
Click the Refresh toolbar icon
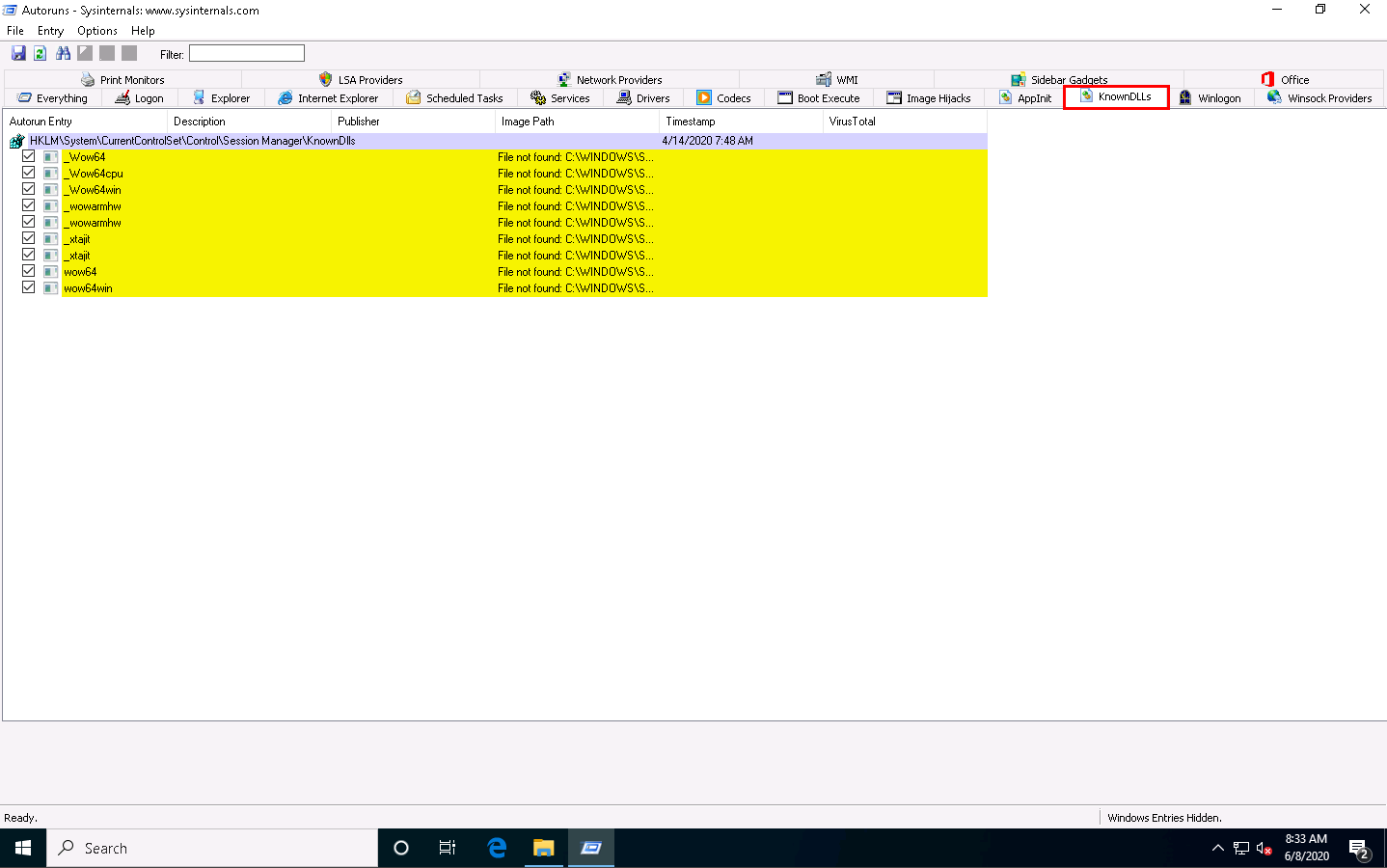click(41, 54)
